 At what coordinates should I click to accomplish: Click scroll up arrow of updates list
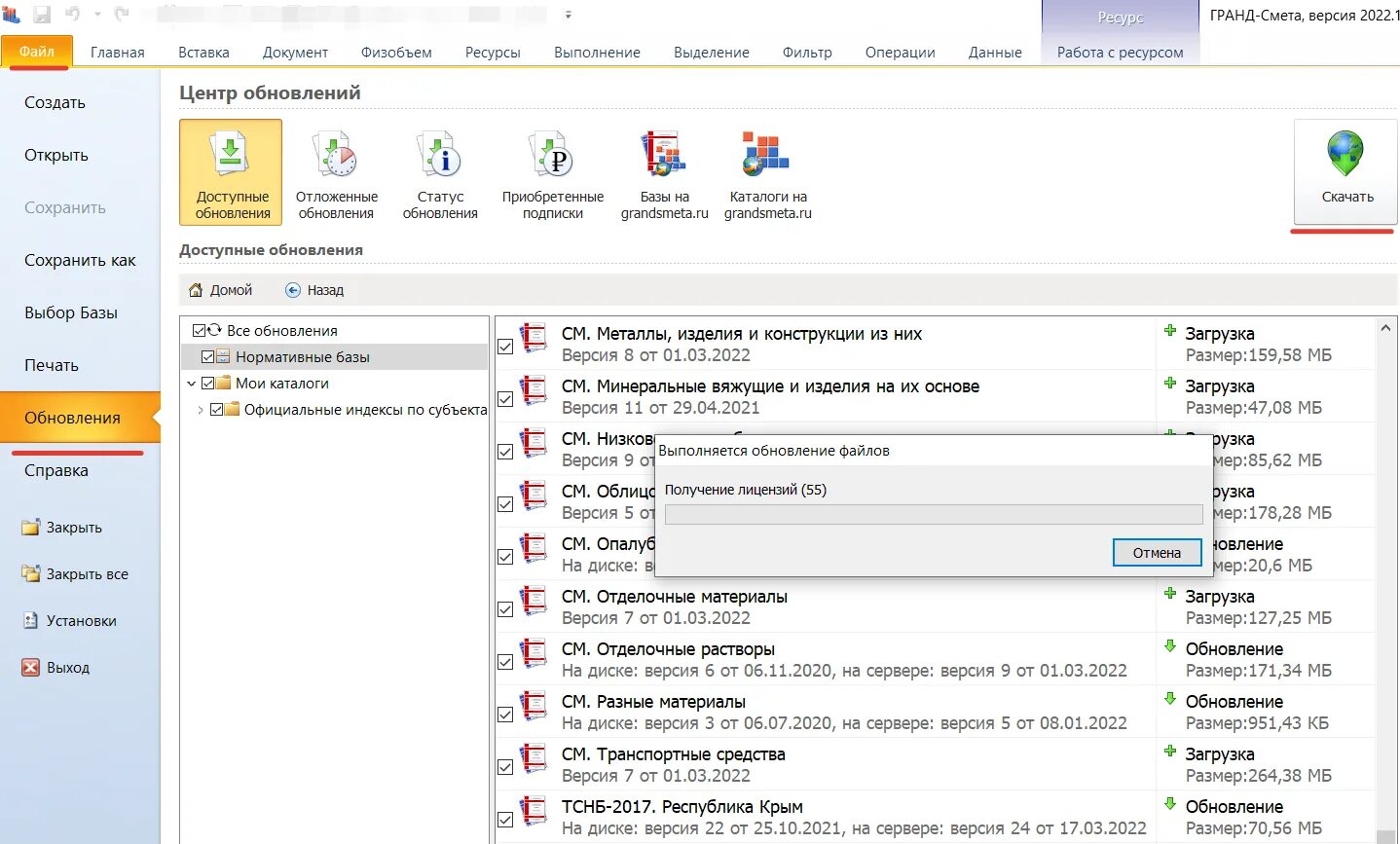click(1385, 329)
